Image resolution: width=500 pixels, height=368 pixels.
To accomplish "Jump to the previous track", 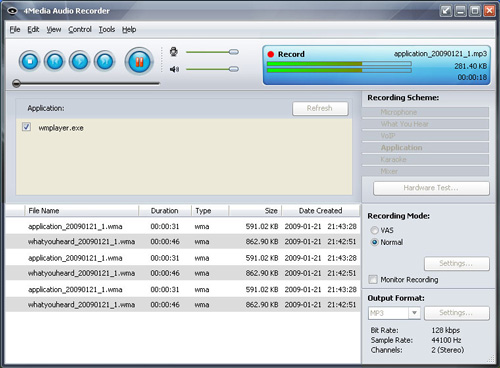I will (x=55, y=61).
